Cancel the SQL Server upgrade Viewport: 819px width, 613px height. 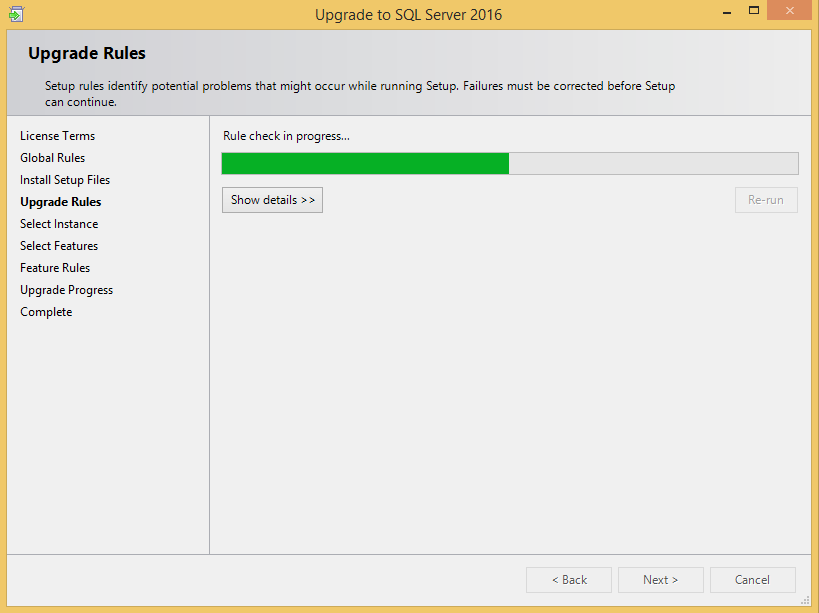753,580
